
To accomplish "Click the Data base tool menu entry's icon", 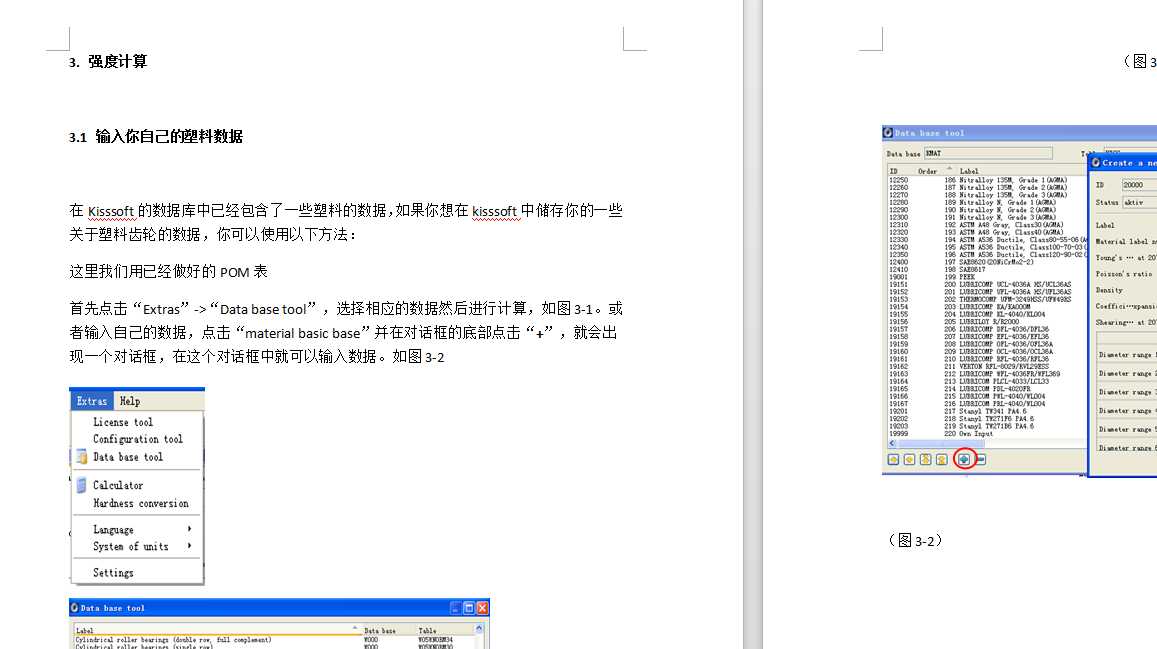I will pos(82,457).
